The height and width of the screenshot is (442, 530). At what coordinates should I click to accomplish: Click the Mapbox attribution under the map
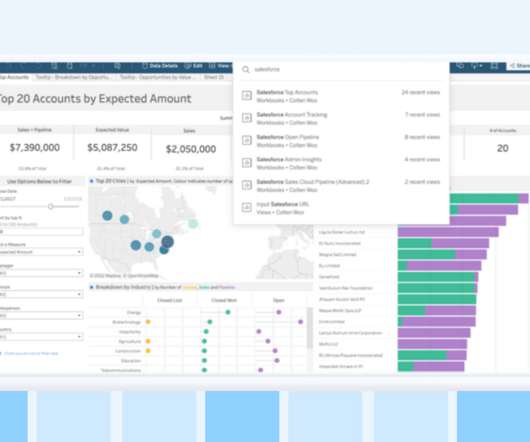click(x=124, y=276)
